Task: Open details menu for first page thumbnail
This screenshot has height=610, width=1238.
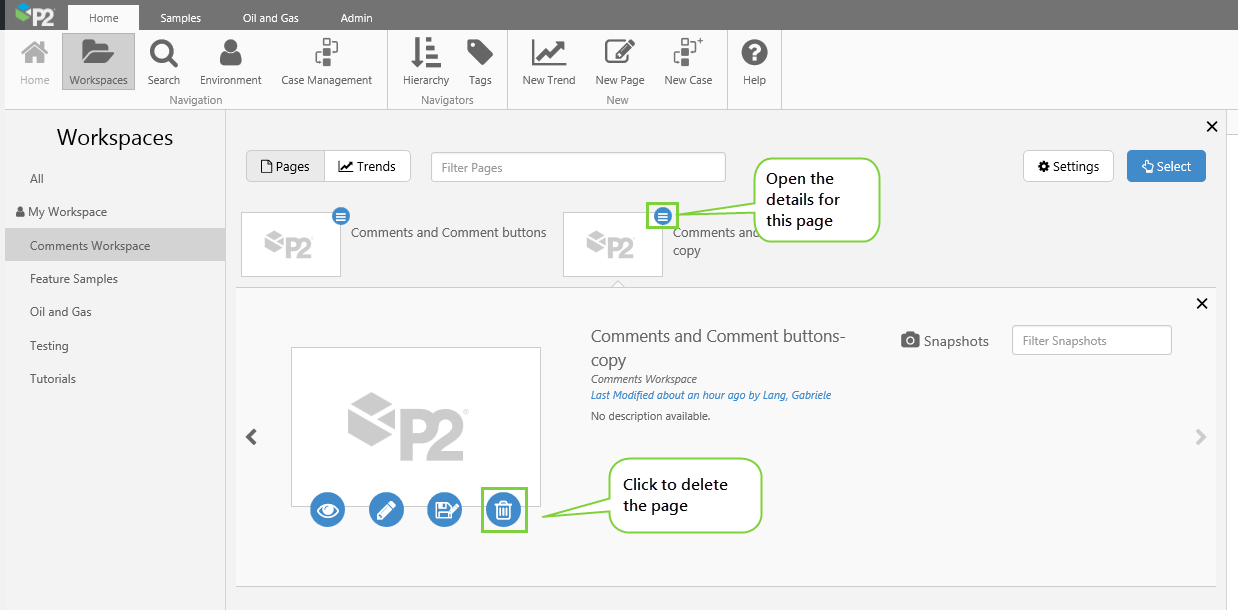Action: click(341, 215)
